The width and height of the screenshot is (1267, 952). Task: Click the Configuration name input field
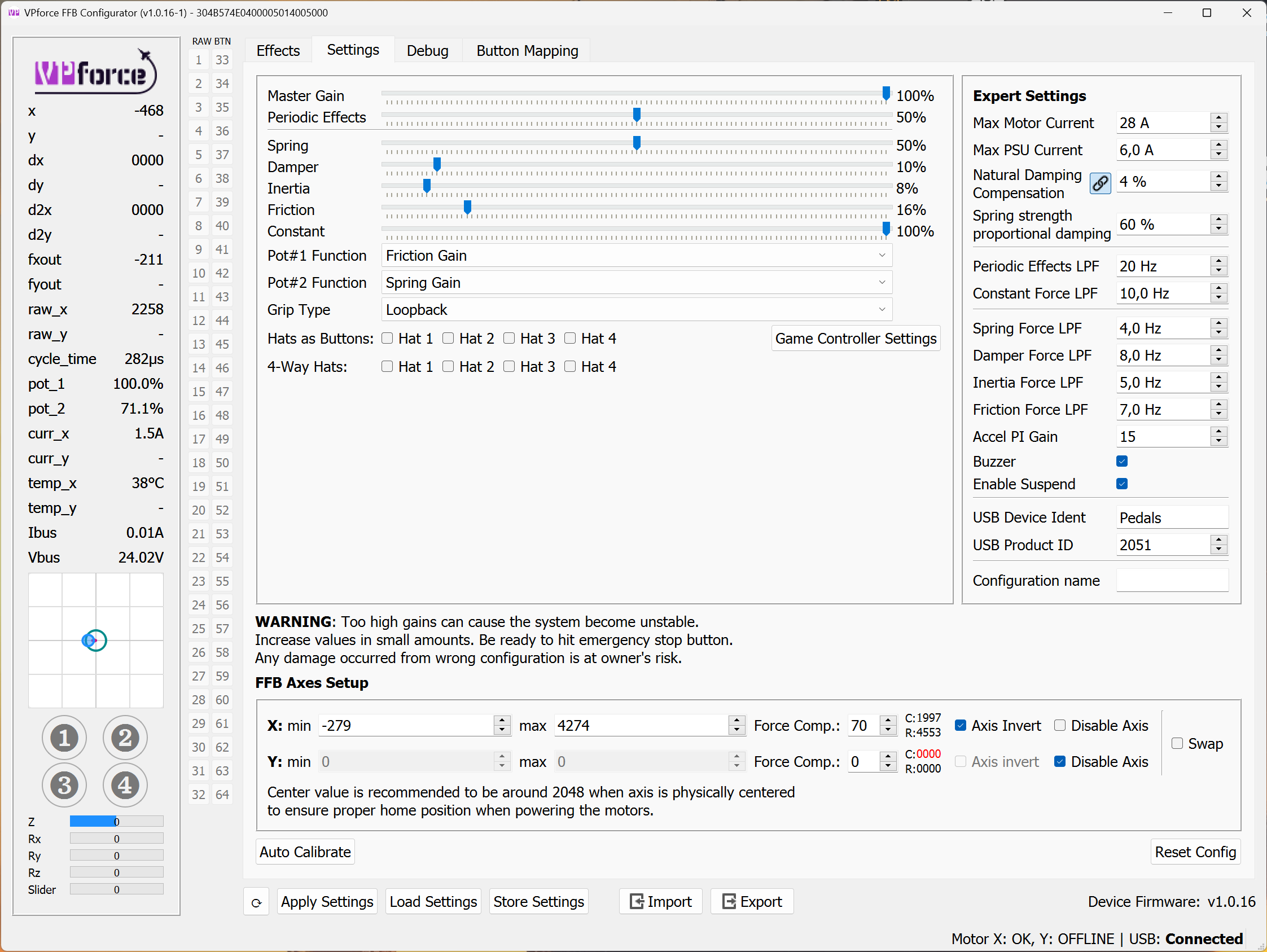1172,580
